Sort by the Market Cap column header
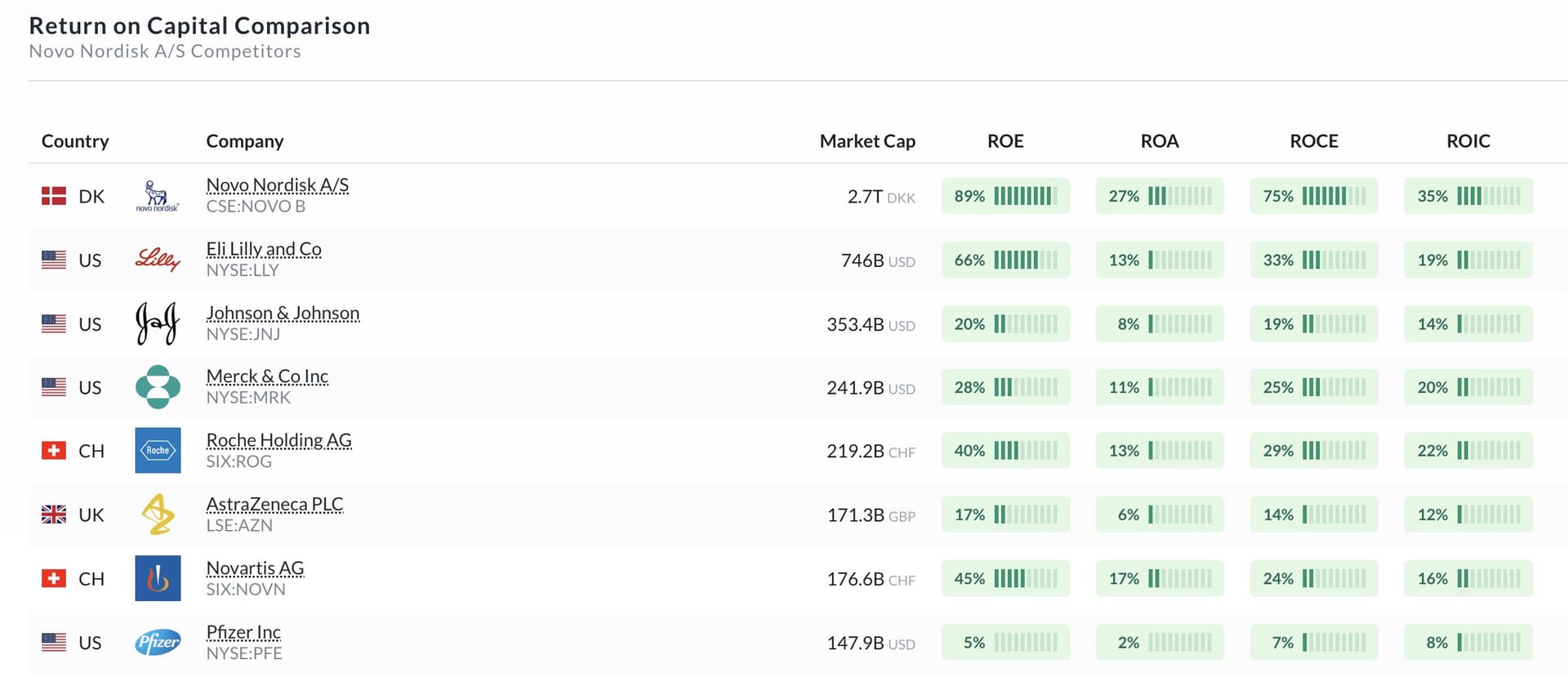The height and width of the screenshot is (686, 1568). 866,141
